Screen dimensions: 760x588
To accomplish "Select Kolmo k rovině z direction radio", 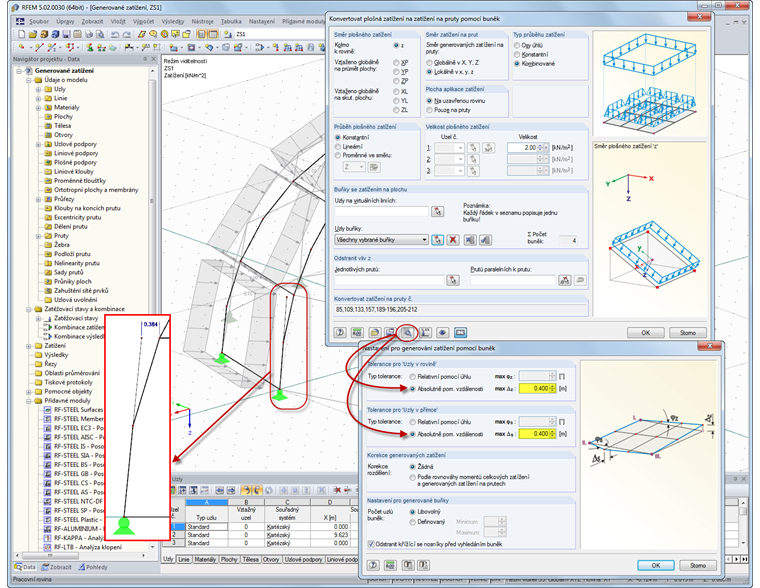I will [396, 45].
